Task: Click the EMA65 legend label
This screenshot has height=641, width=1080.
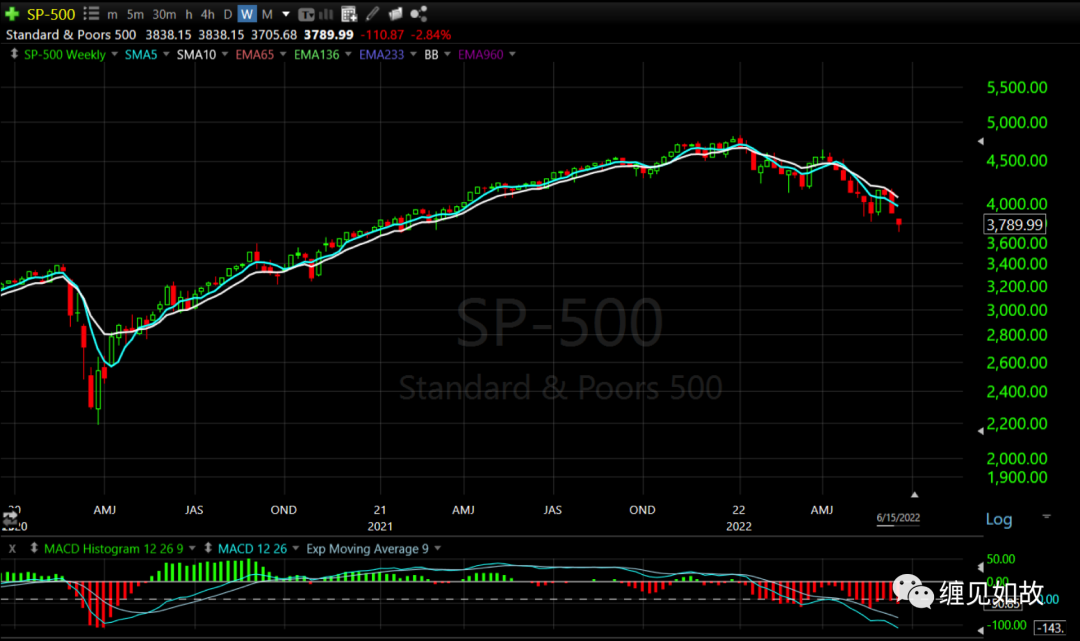Action: [255, 54]
